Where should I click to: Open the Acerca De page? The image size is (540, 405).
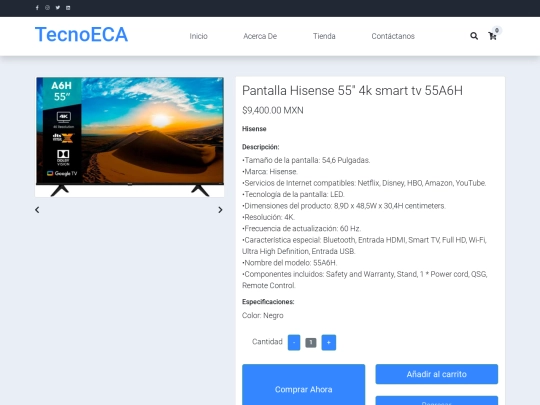click(260, 36)
